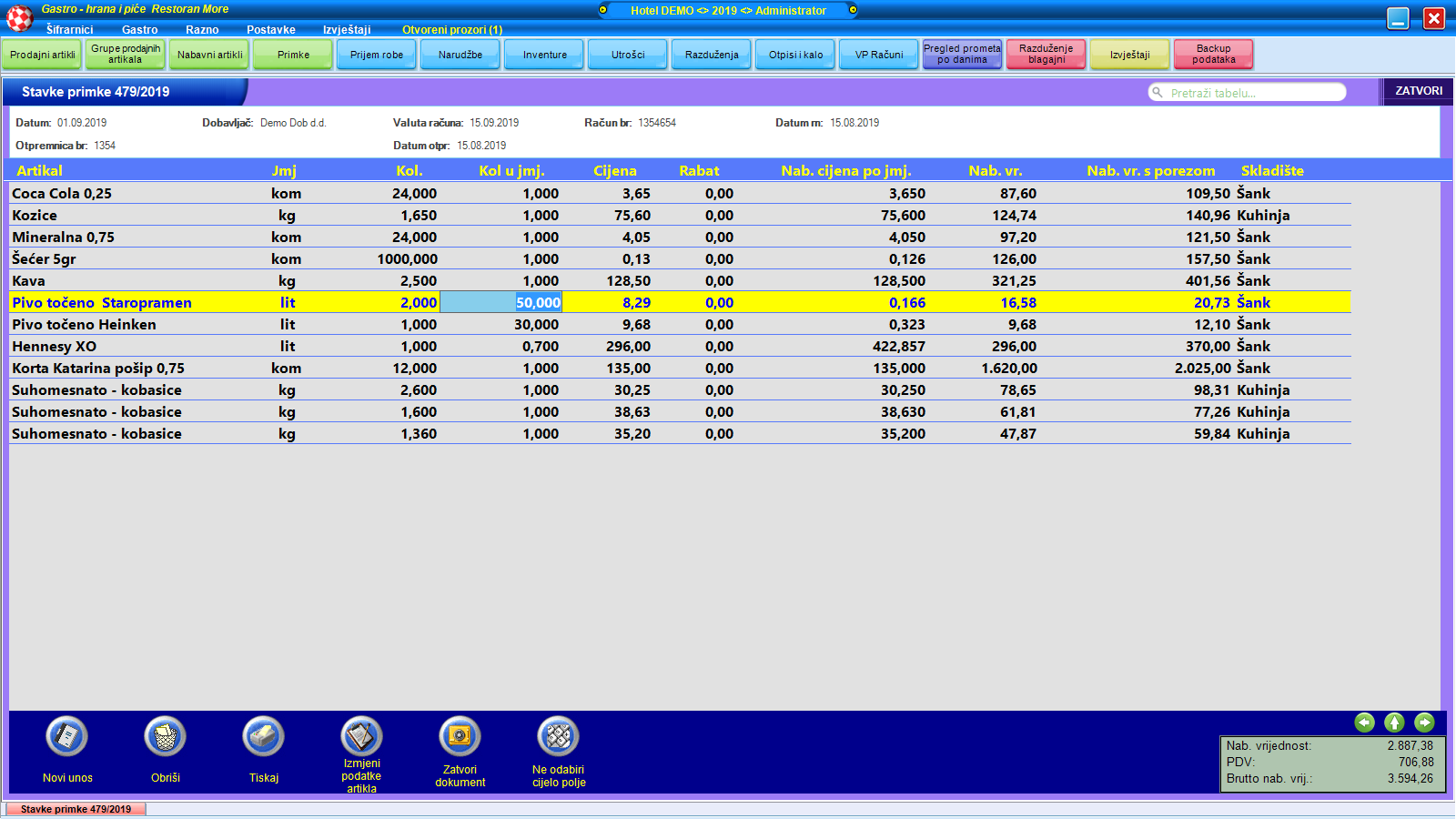Click the Backup podataka button
1456x819 pixels.
click(x=1213, y=55)
